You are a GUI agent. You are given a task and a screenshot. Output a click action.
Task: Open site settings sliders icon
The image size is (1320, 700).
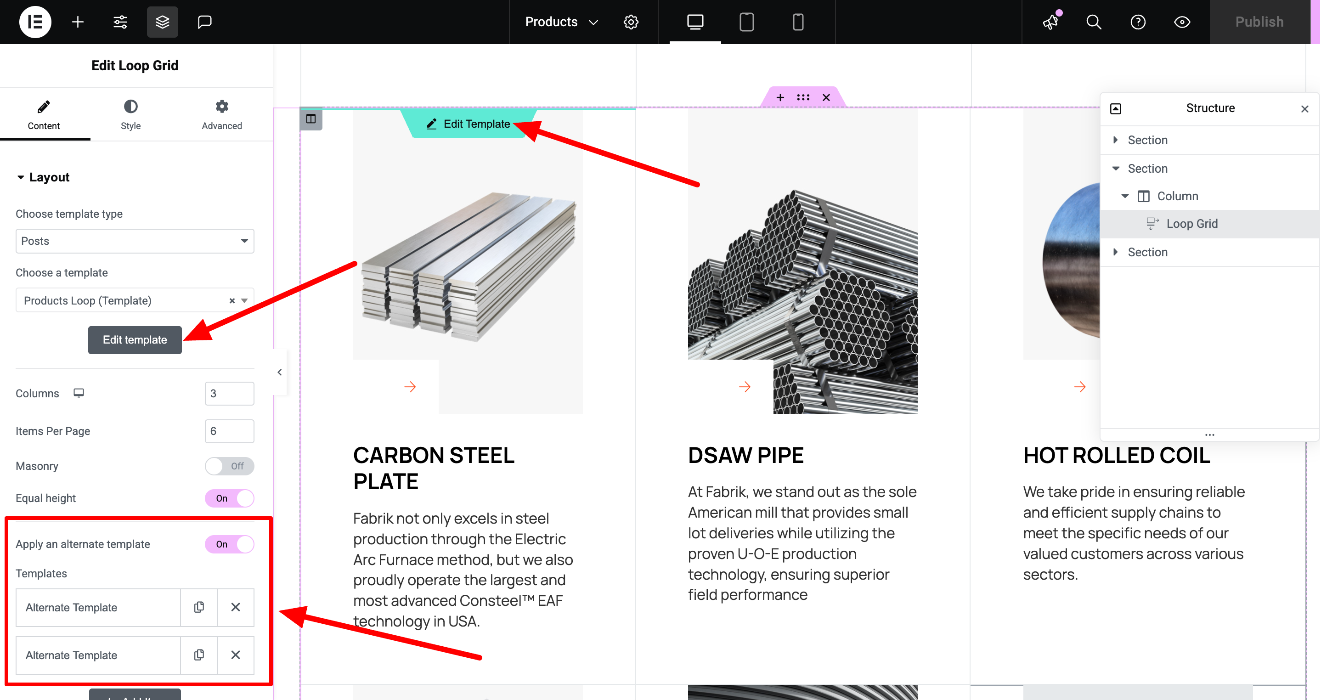click(120, 22)
